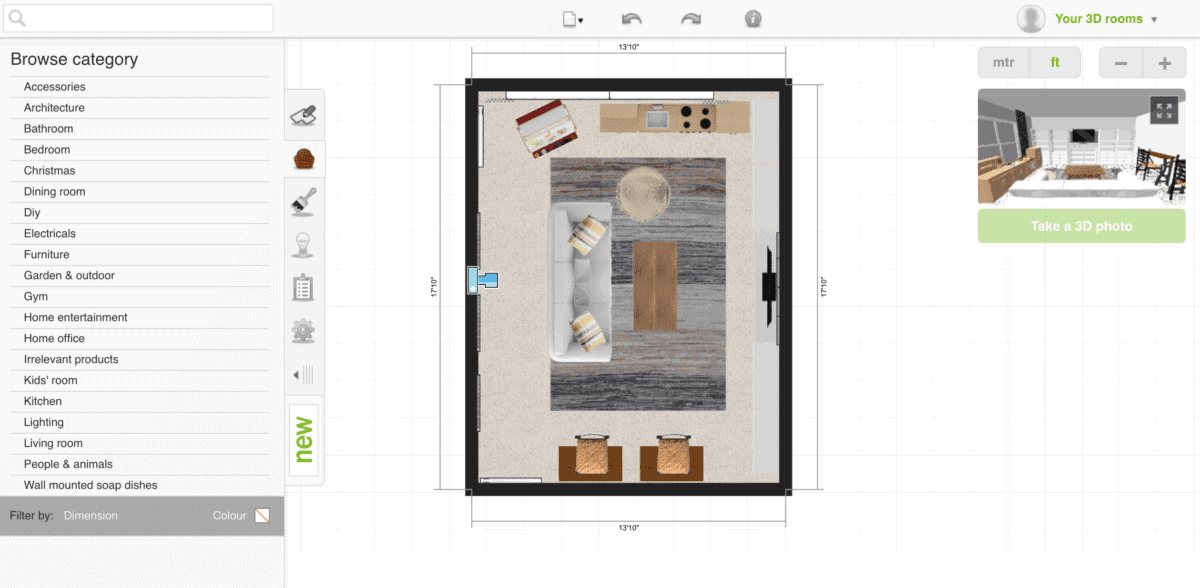
Task: Click the magnifier search icon
Action: click(x=17, y=18)
